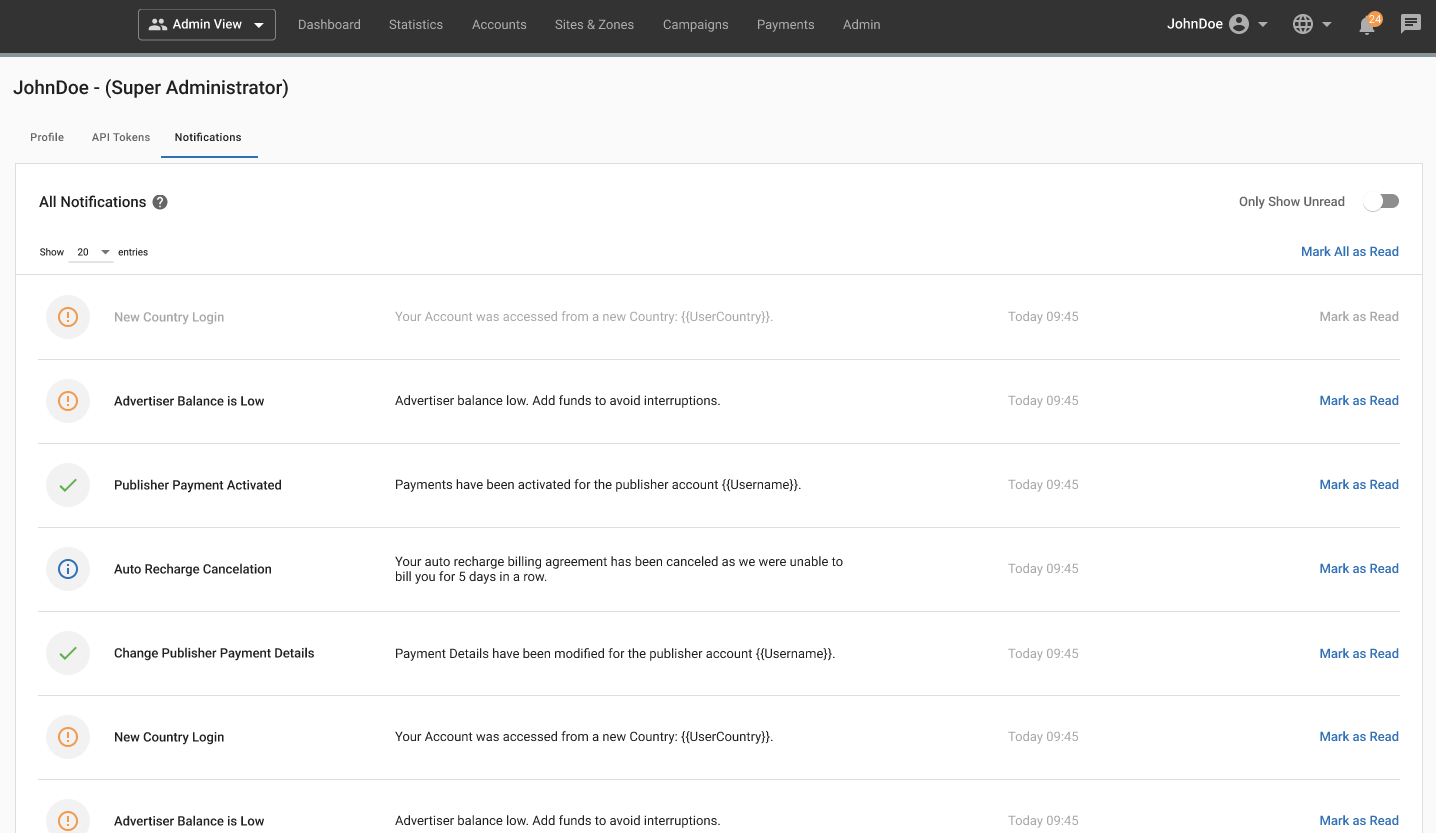Click the help icon beside All Notifications
The height and width of the screenshot is (833, 1436).
(x=160, y=202)
